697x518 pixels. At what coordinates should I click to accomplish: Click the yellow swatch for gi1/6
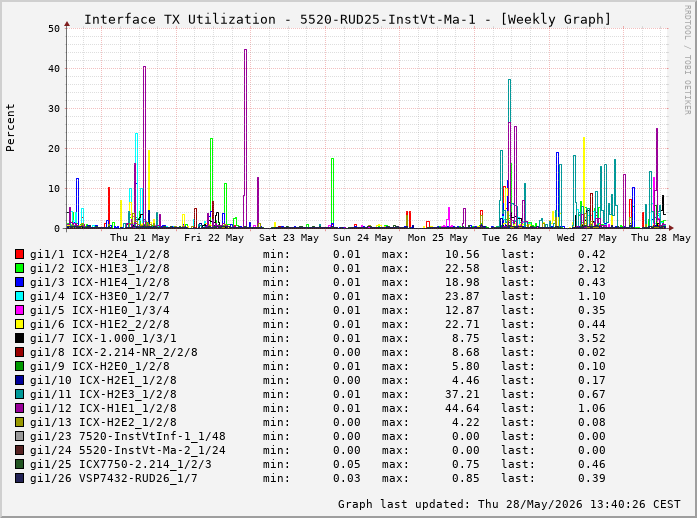tap(19, 324)
